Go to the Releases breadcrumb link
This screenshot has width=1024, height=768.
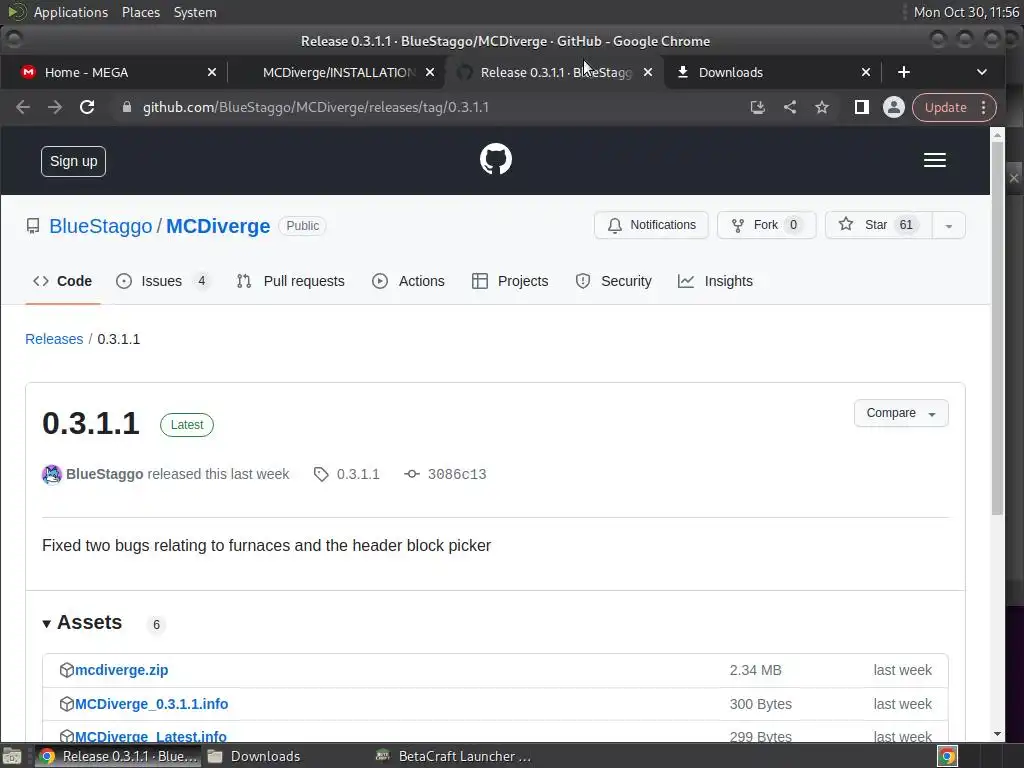(x=54, y=339)
